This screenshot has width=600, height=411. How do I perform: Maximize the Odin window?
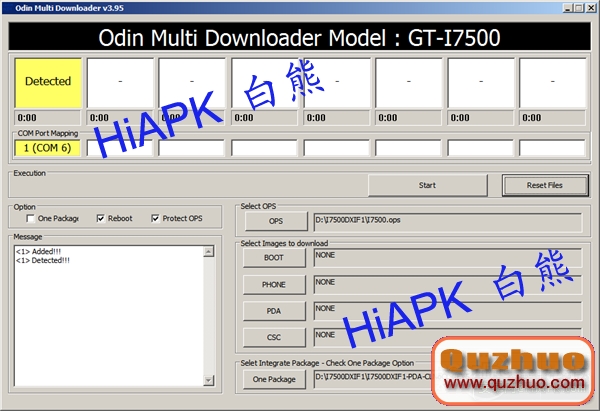579,8
